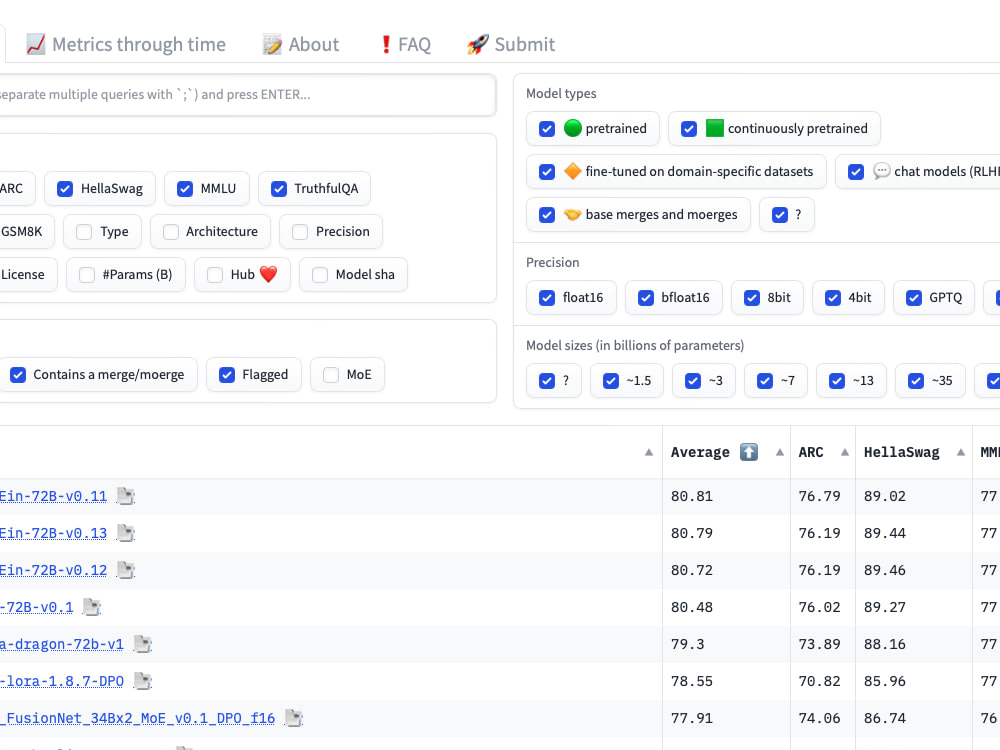Screen dimensions: 1000x750
Task: Click the details icon beside dragon-72b-v1
Action: (143, 644)
